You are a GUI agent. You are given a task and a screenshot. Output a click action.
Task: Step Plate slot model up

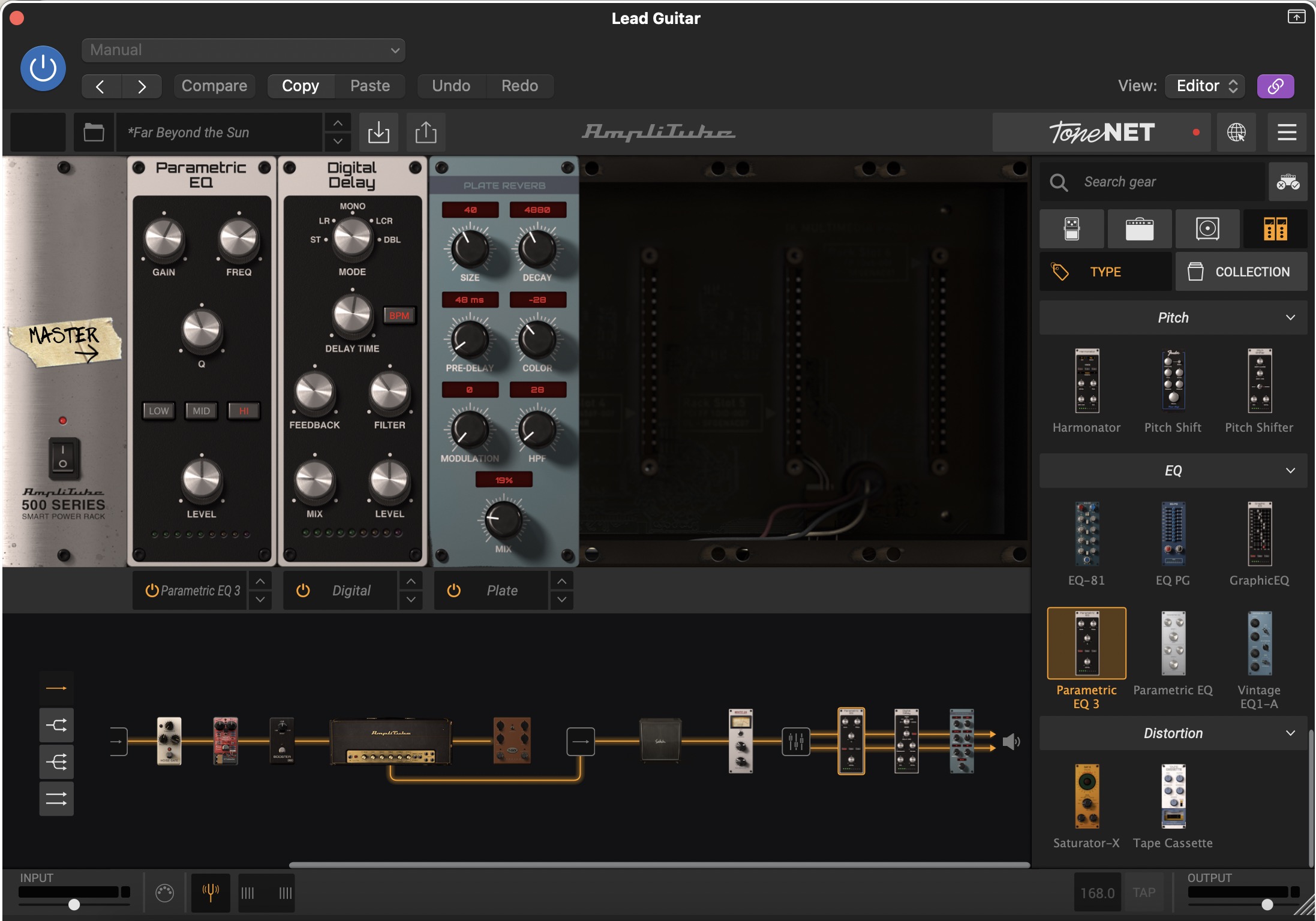pyautogui.click(x=562, y=581)
